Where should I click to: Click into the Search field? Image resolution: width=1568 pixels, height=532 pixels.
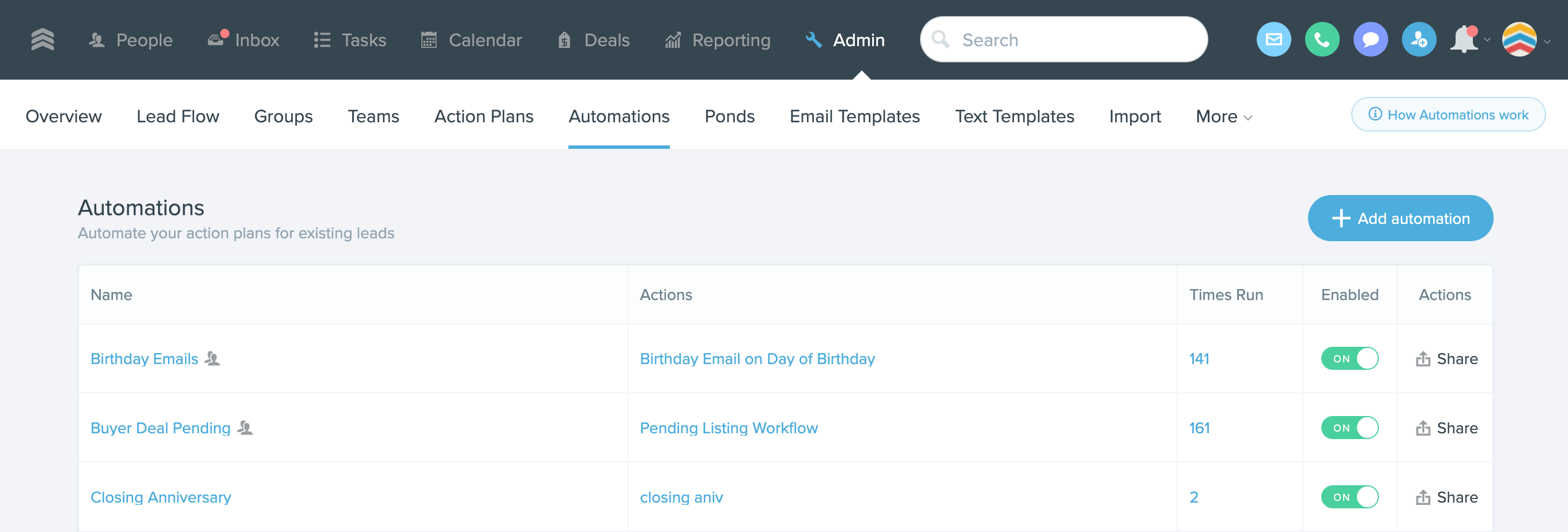pos(1064,40)
